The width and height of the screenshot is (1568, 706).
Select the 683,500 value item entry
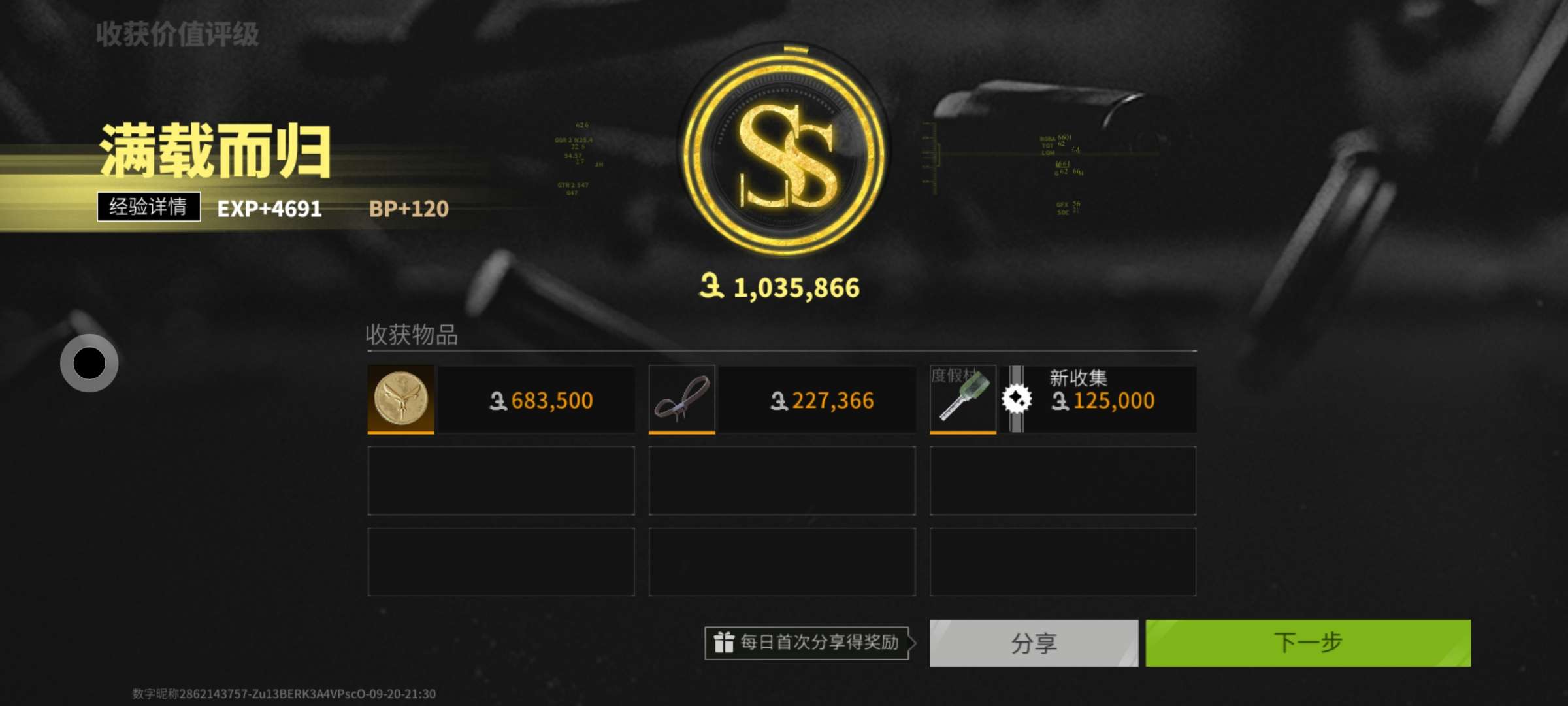click(x=501, y=399)
